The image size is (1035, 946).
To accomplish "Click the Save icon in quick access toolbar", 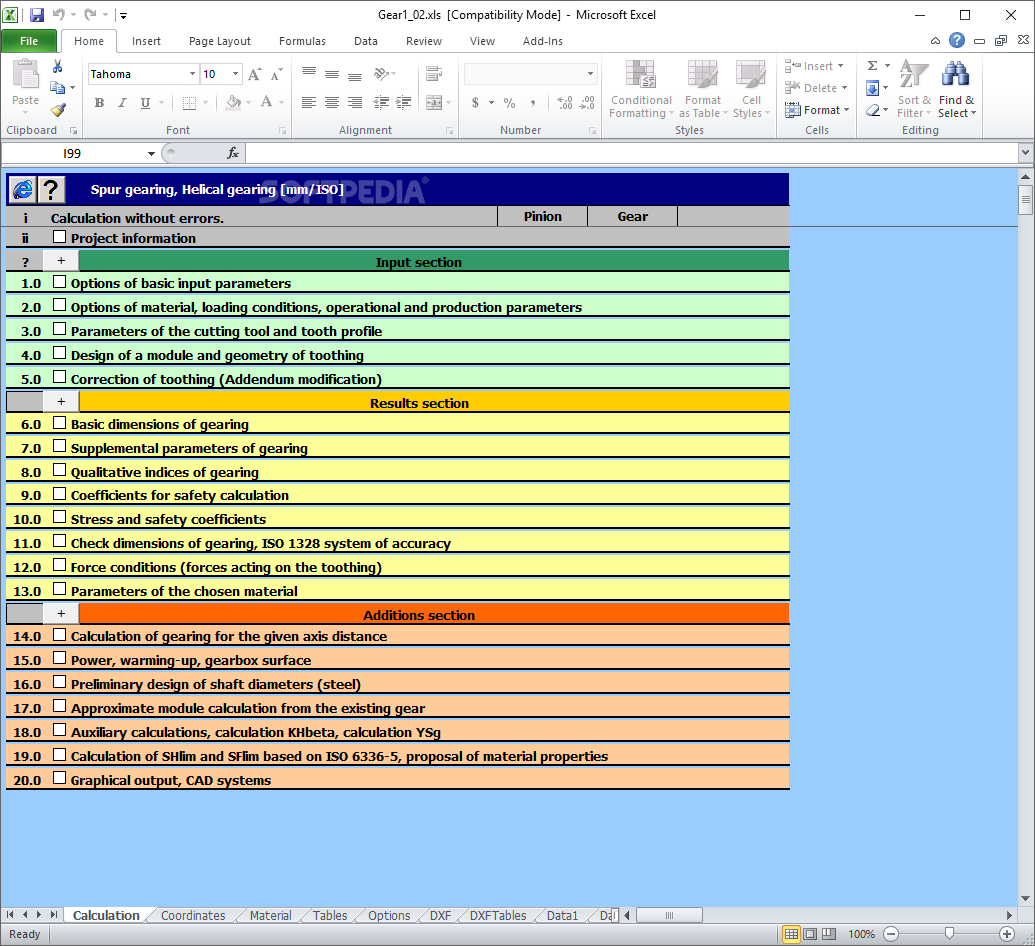I will (37, 15).
